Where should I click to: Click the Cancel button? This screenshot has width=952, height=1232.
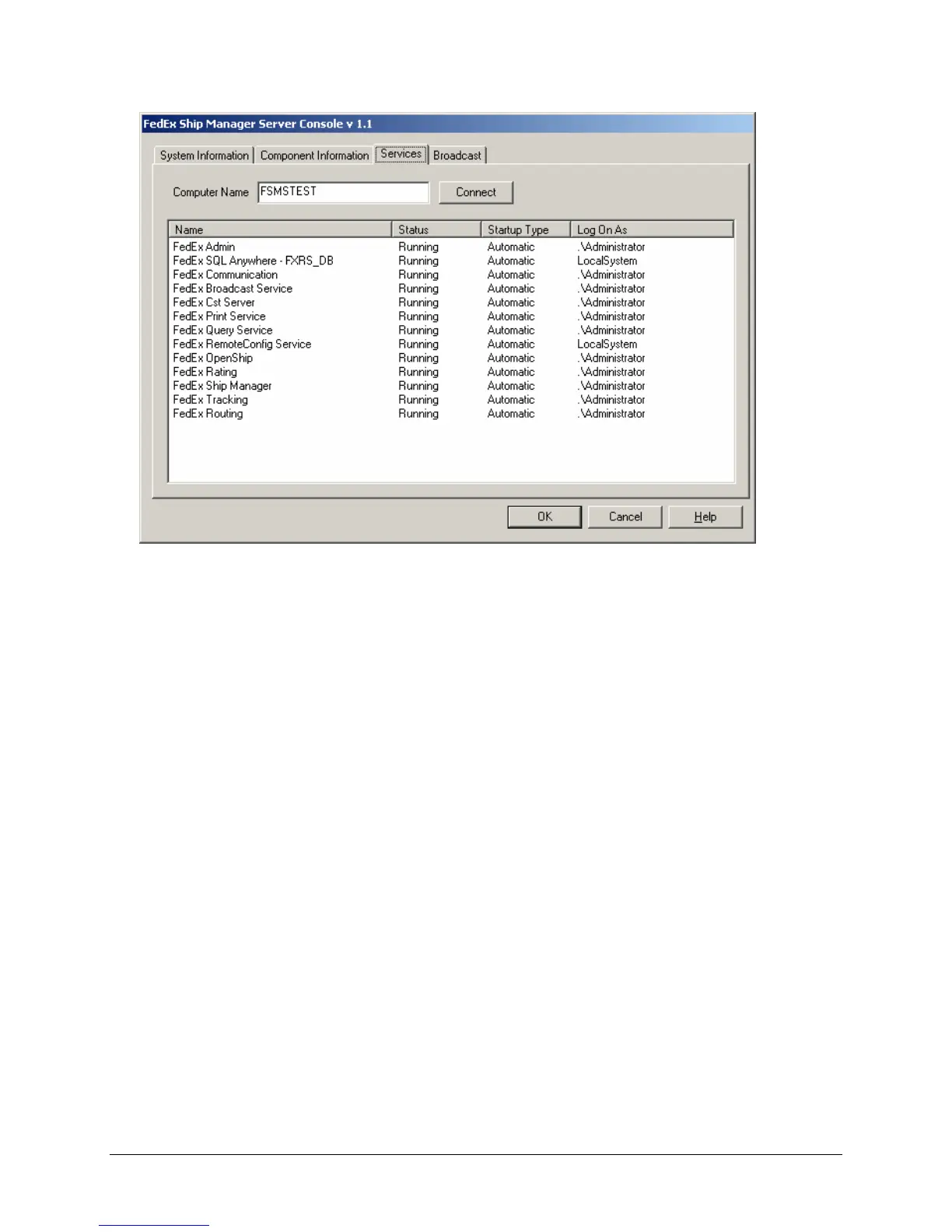tap(625, 516)
